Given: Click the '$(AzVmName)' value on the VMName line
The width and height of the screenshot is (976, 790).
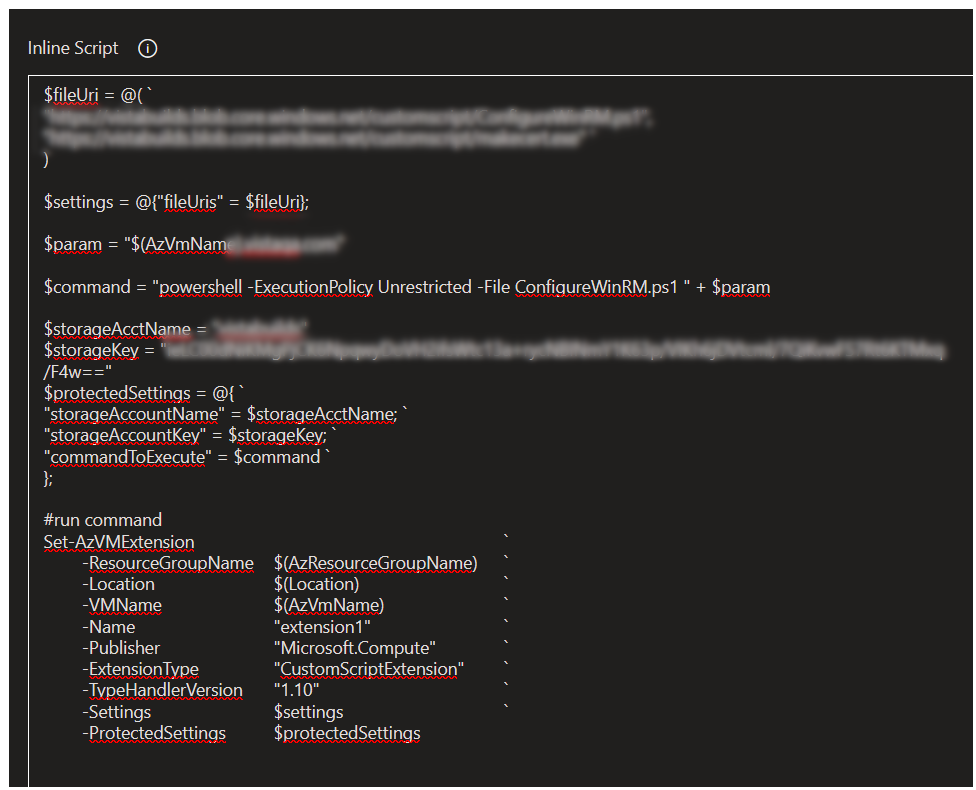Looking at the screenshot, I should pos(329,606).
